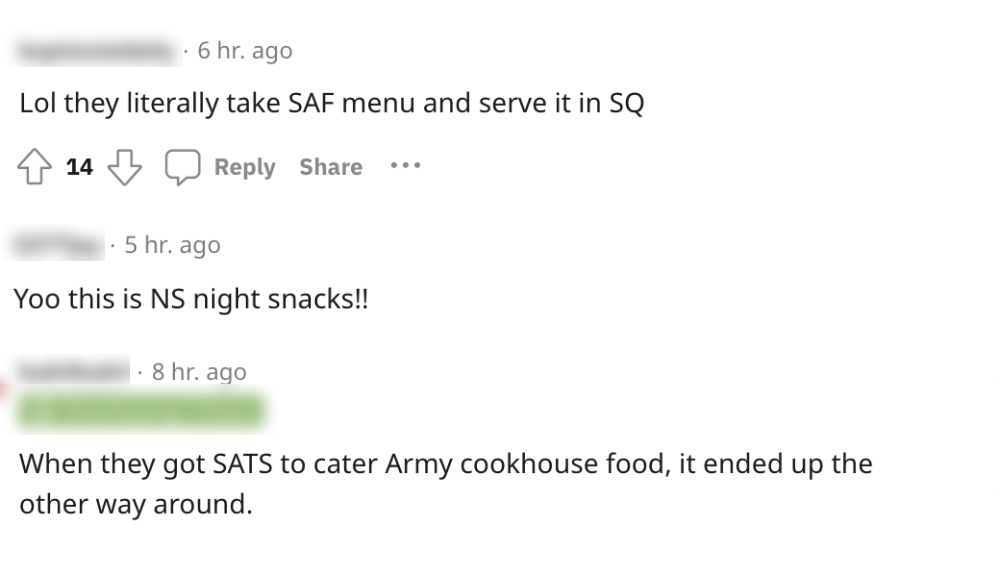Open the "8 hr. ago" timestamp link

[199, 372]
